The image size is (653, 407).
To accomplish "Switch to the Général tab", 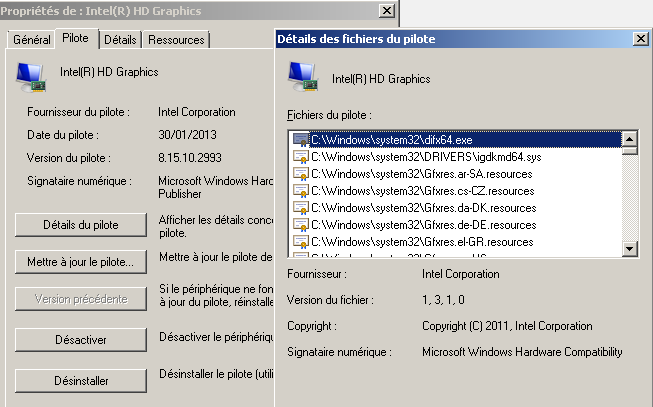I will [32, 40].
